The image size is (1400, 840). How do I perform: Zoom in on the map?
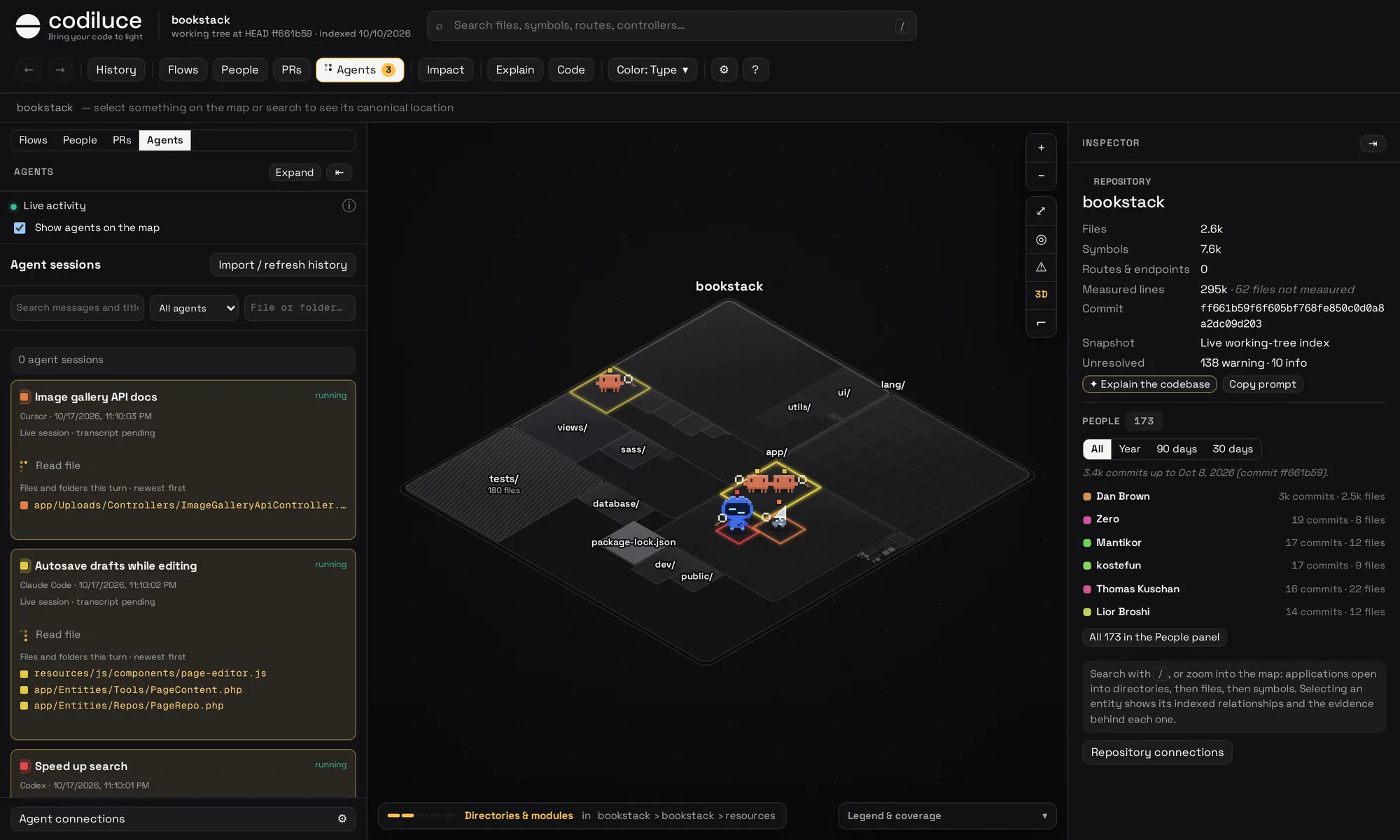[1041, 148]
